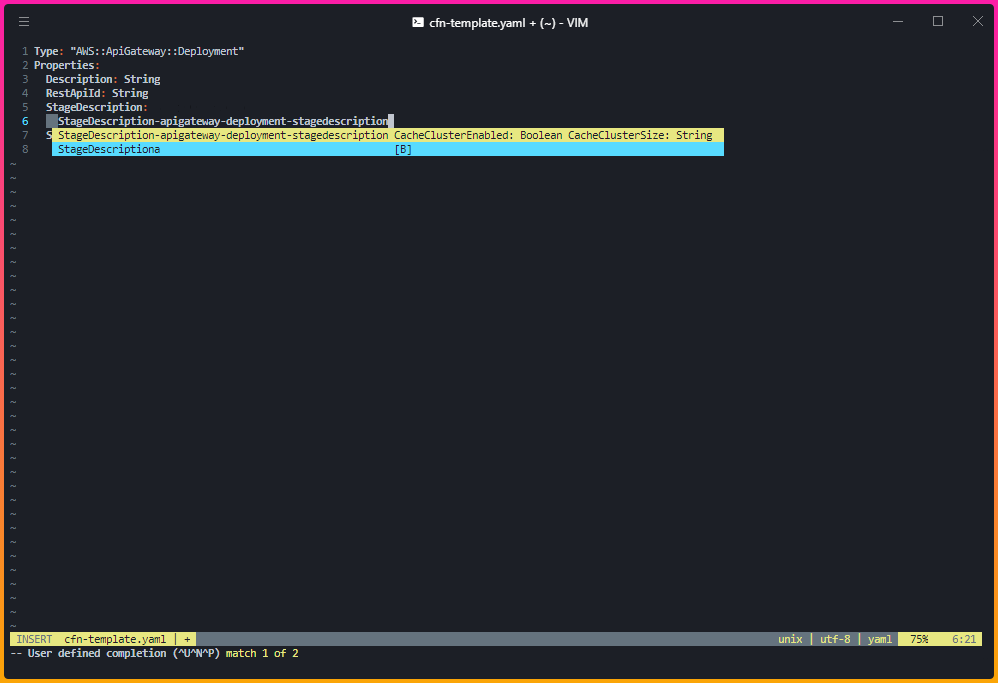Click line number 8 in gutter

[25, 149]
